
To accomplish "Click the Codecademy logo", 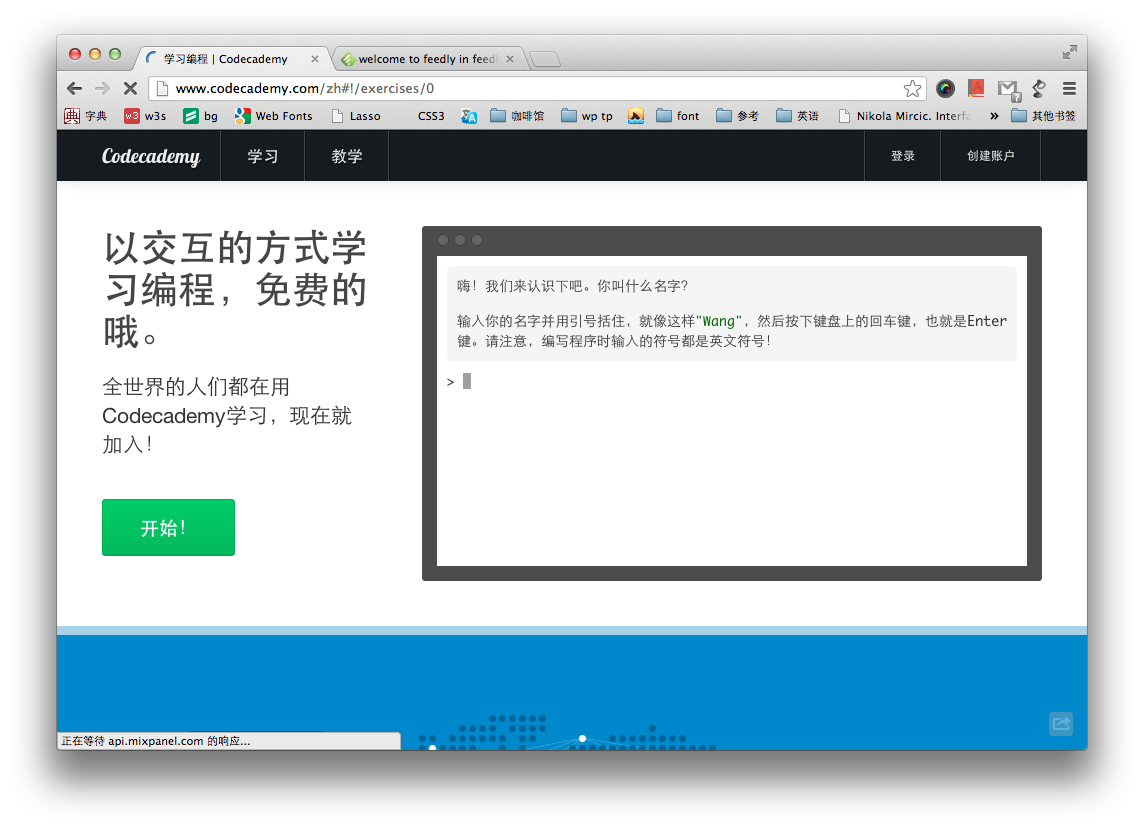I will [x=151, y=155].
